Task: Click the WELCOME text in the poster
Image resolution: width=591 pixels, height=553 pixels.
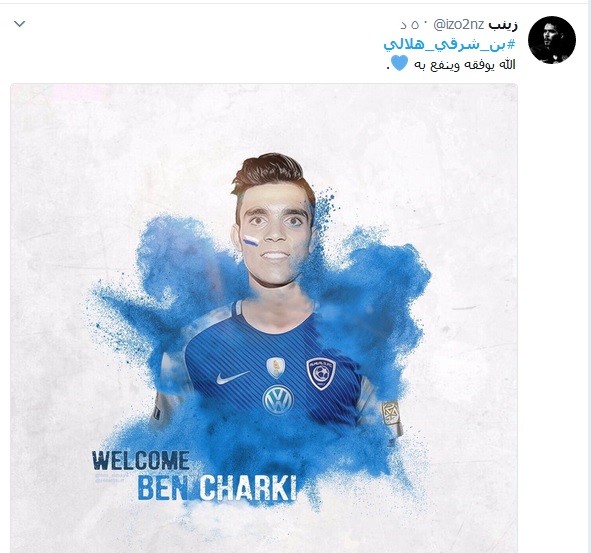Action: pos(141,460)
